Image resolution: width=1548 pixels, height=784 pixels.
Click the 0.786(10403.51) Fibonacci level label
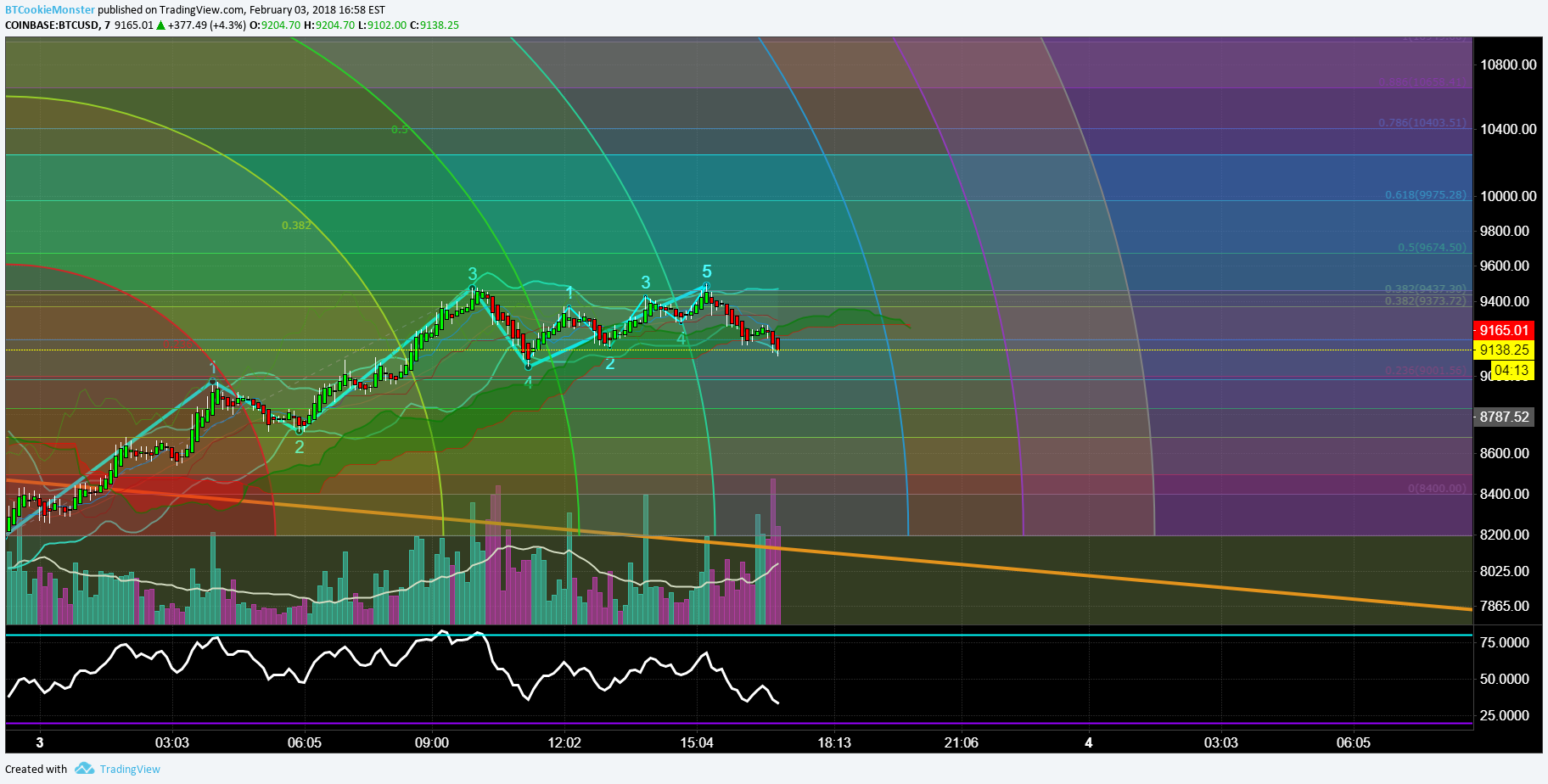tap(1422, 122)
